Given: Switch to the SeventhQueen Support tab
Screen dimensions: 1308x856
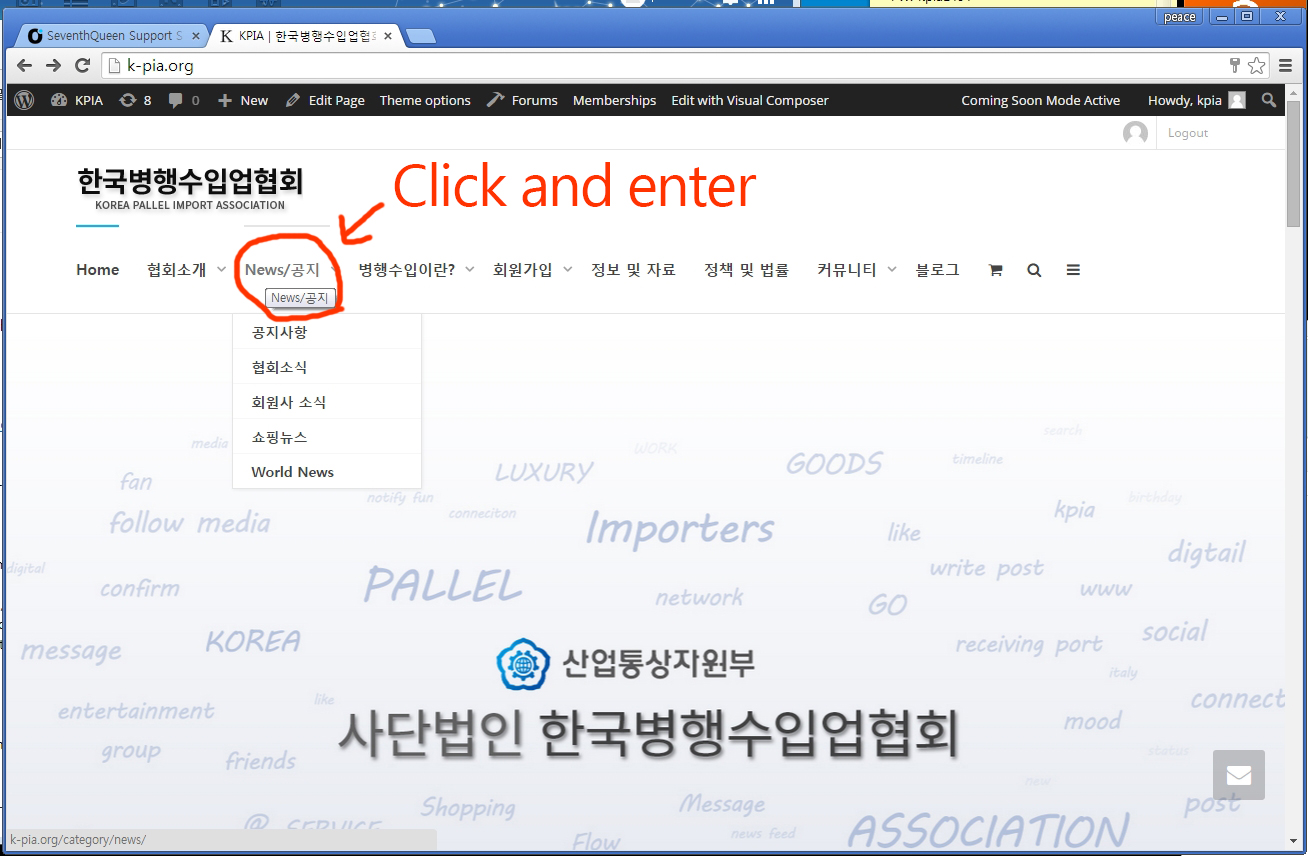Looking at the screenshot, I should [108, 36].
